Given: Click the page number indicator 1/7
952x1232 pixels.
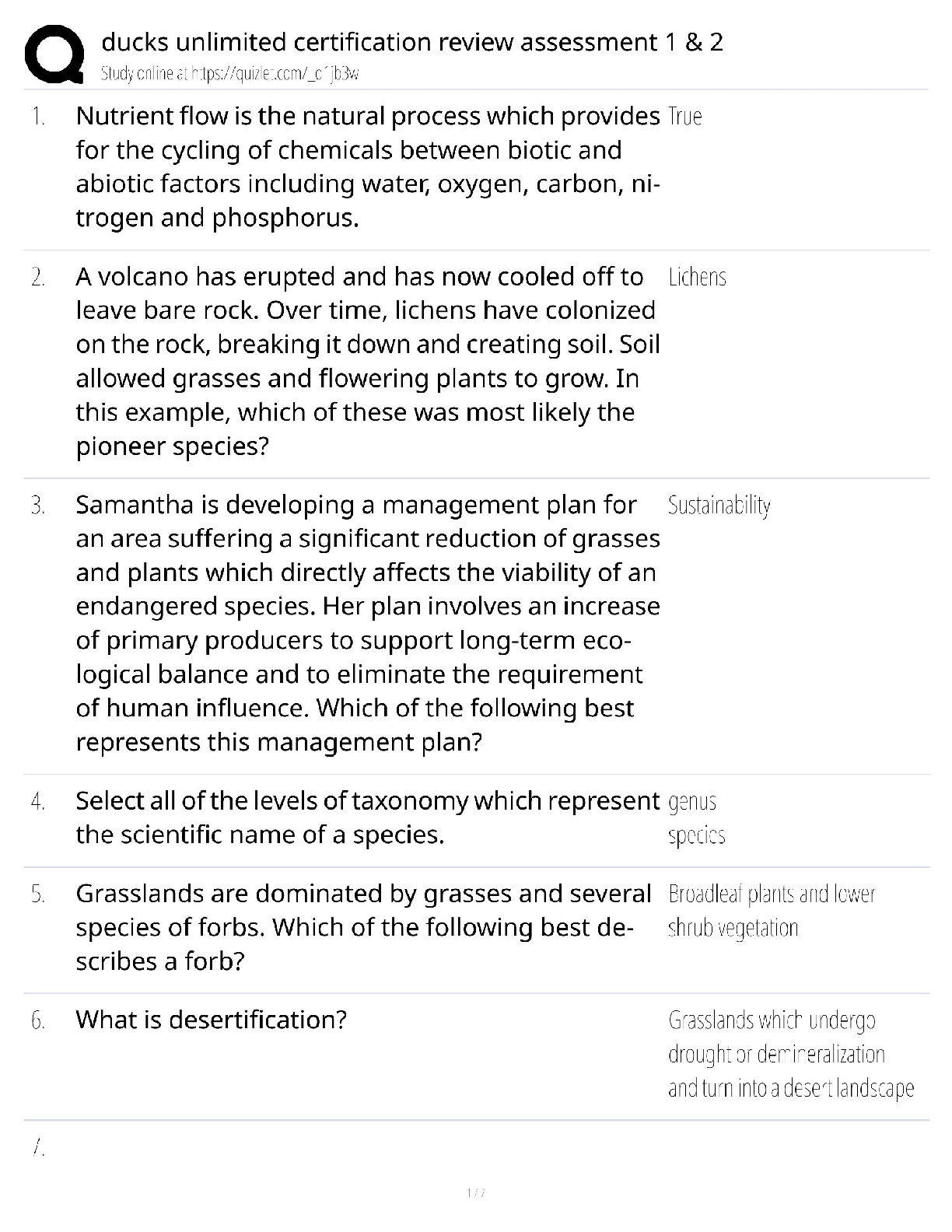Looking at the screenshot, I should 475,1192.
